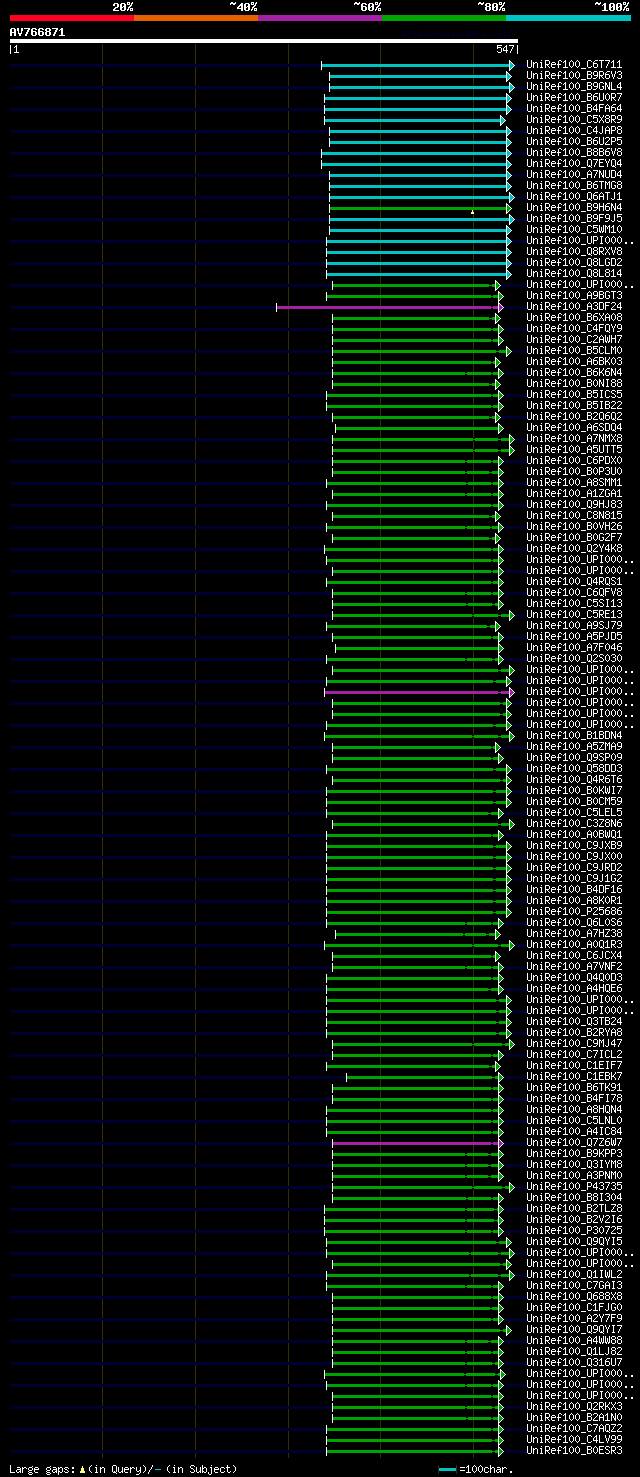Select the UniRef100_B0NI88 label
The width and height of the screenshot is (640, 1477).
click(574, 384)
